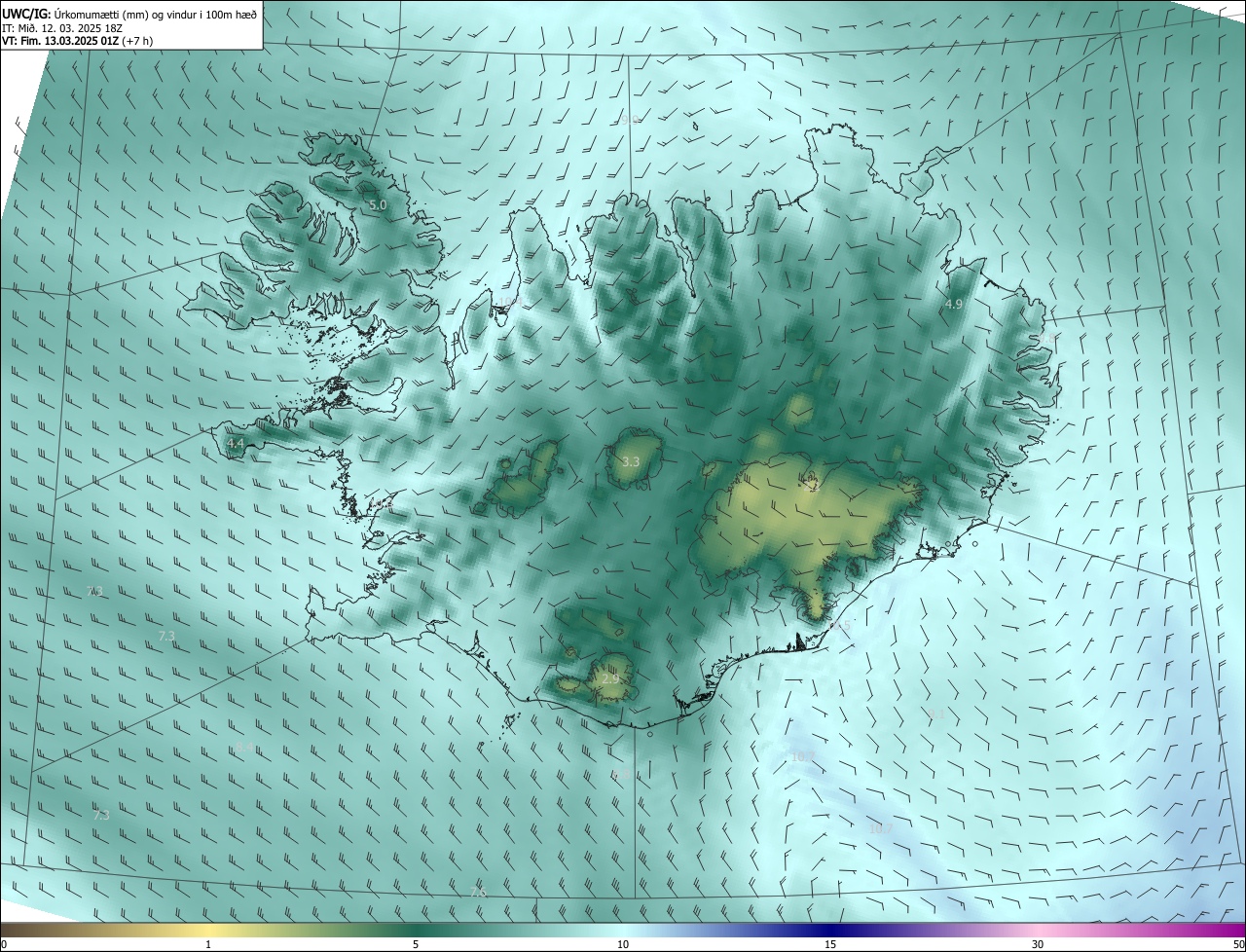Click the 0 tick on the colour scale
Image resolution: width=1246 pixels, height=952 pixels.
[4, 944]
